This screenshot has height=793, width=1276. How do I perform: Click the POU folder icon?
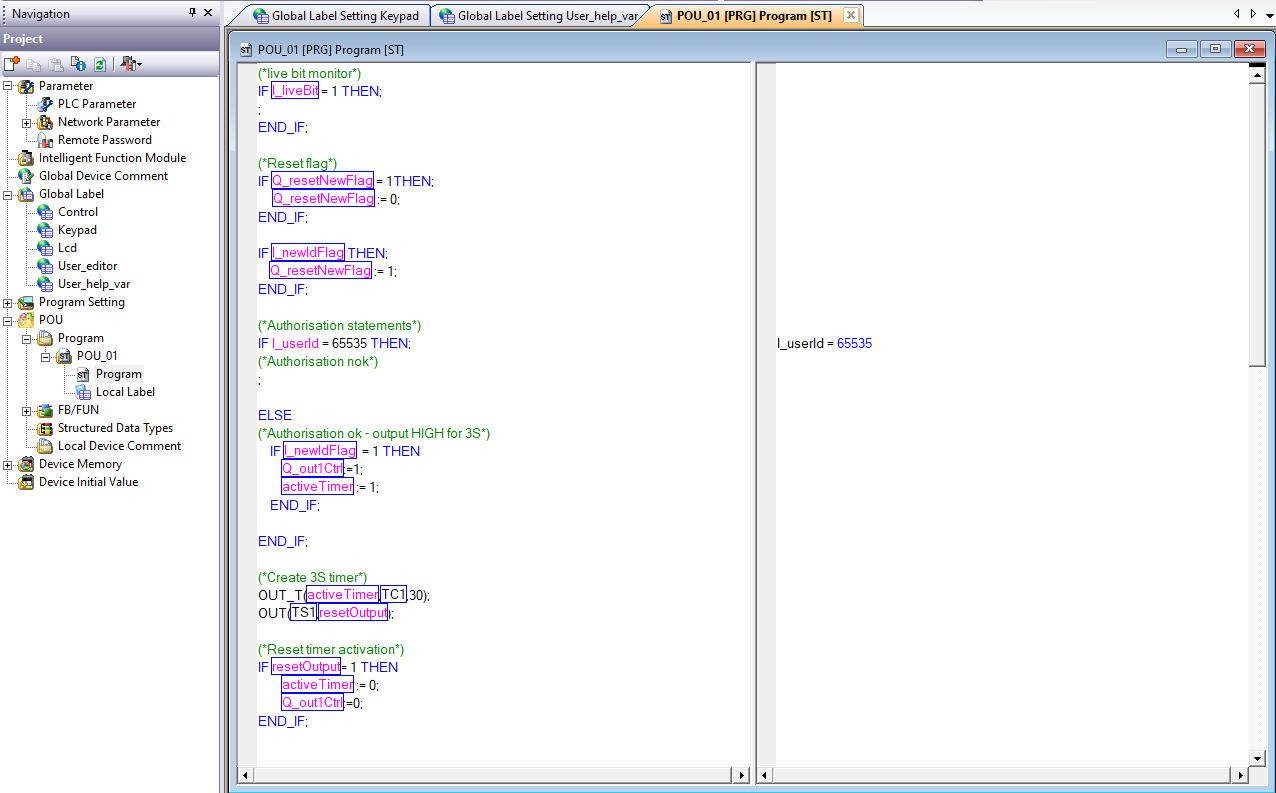coord(26,320)
